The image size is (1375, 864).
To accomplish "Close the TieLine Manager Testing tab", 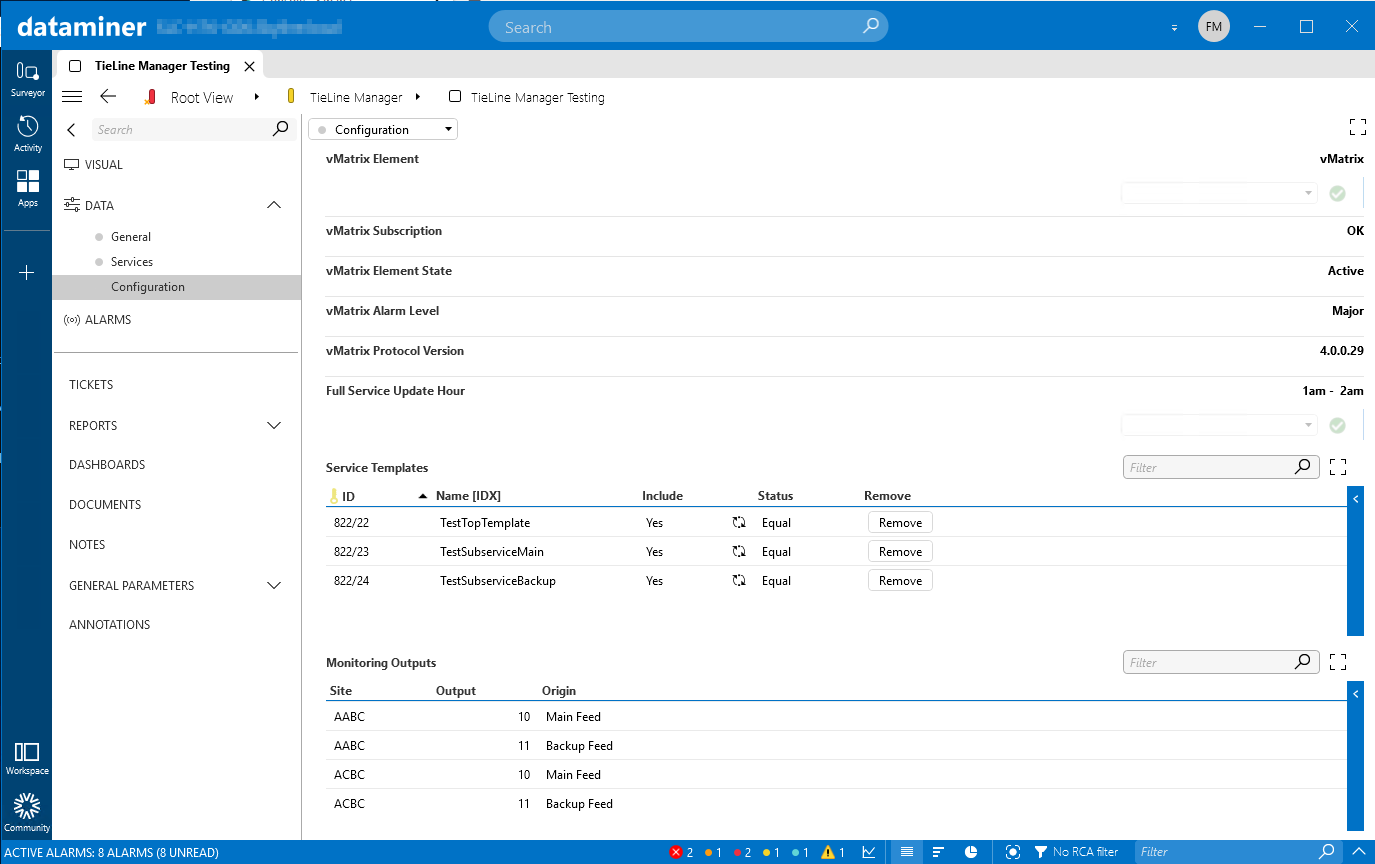I will (250, 66).
